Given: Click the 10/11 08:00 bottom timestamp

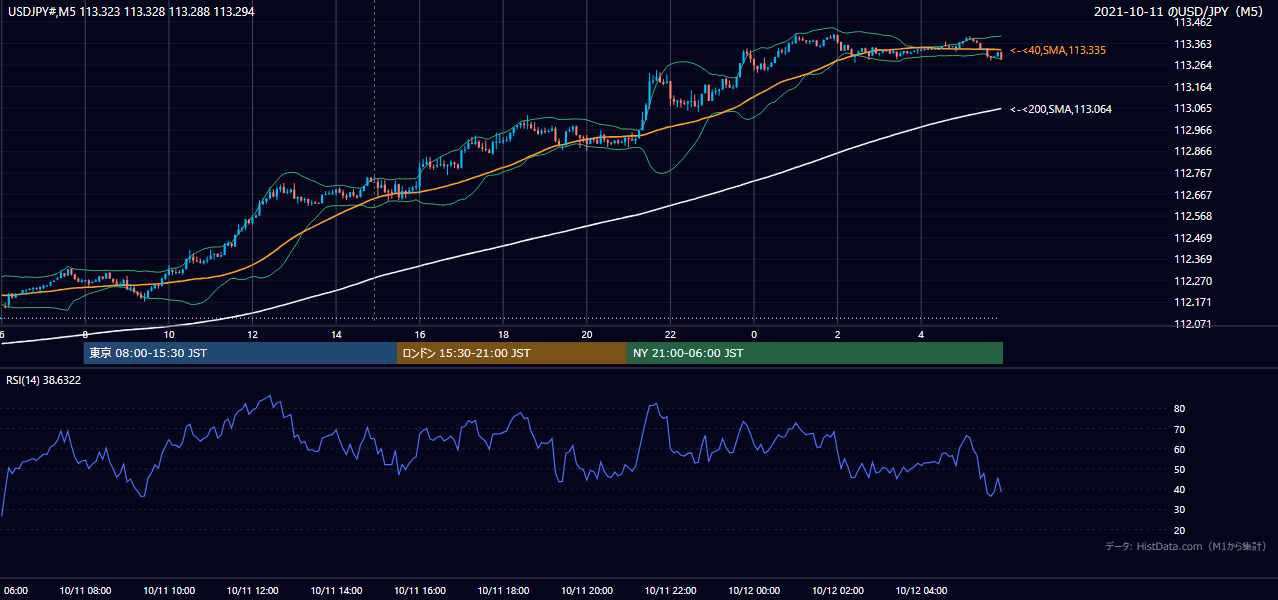Looking at the screenshot, I should click(x=85, y=591).
